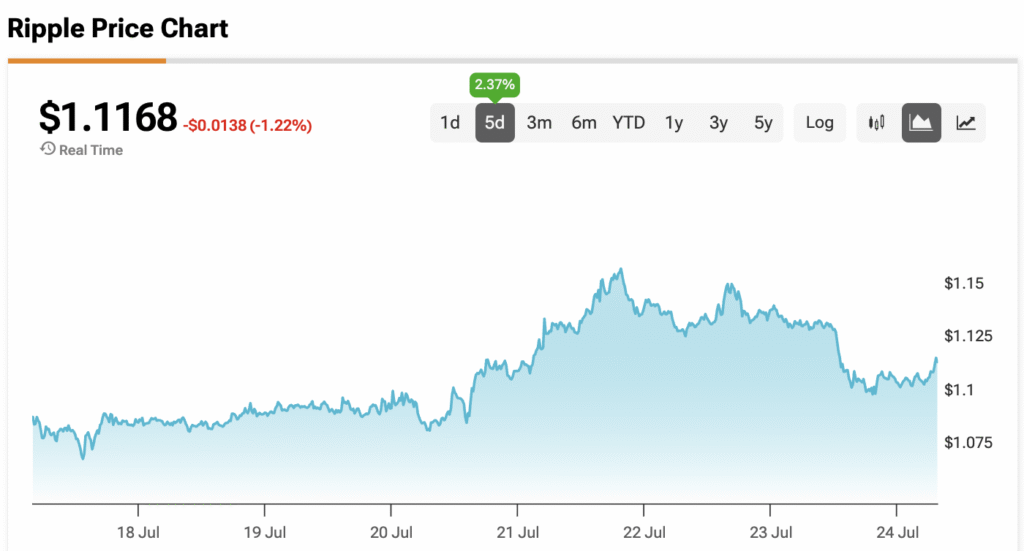The width and height of the screenshot is (1024, 551).
Task: Click the 23 Jul axis marker
Action: 771,532
